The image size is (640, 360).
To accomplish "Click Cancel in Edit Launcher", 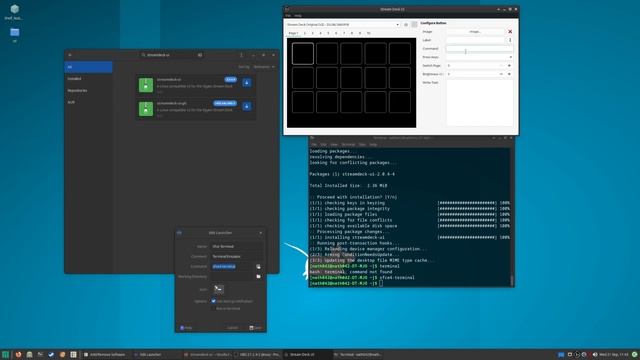I will [233, 328].
